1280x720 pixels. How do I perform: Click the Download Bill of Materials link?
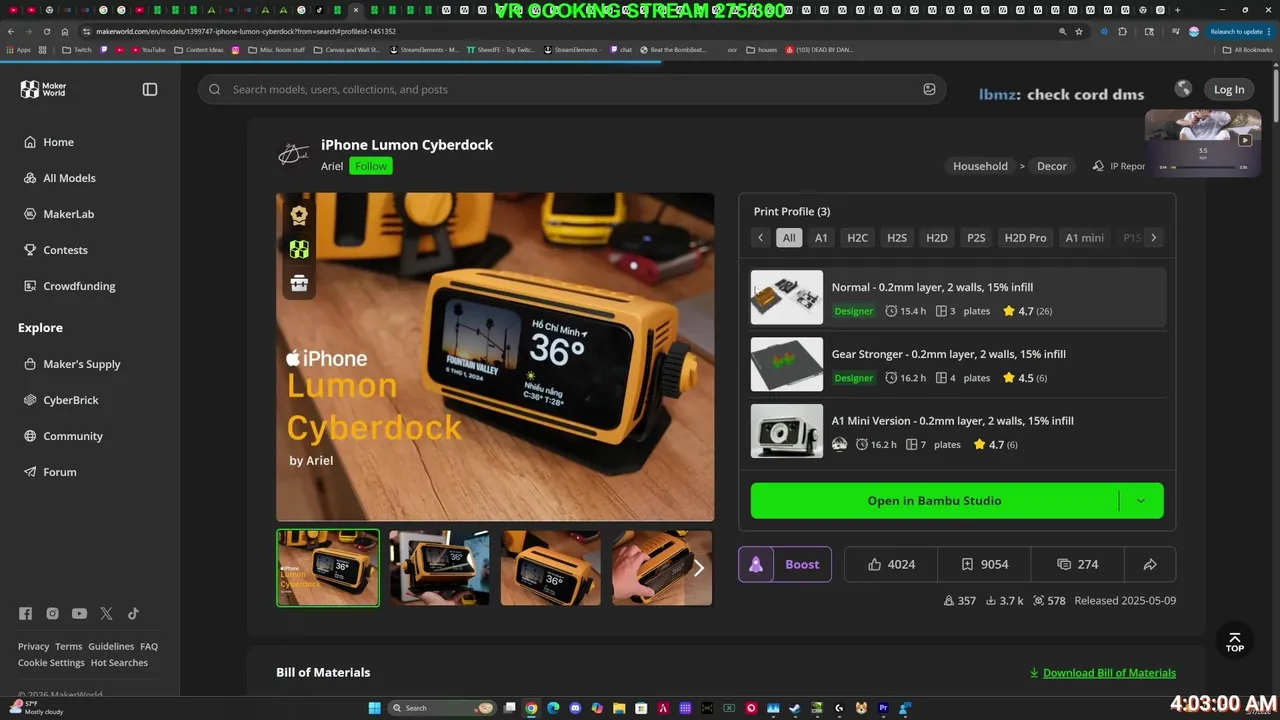click(1102, 673)
